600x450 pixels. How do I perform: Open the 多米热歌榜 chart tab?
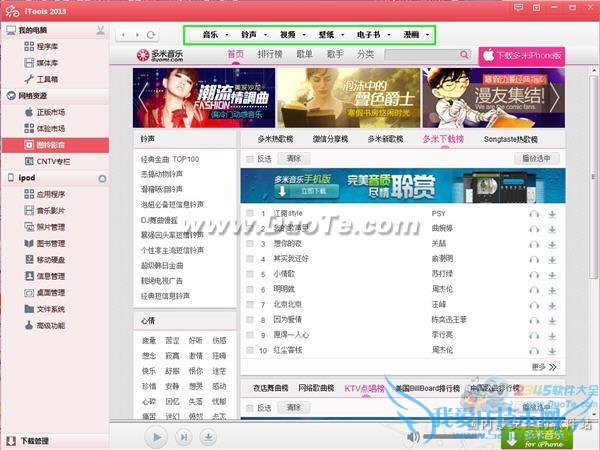(x=275, y=139)
